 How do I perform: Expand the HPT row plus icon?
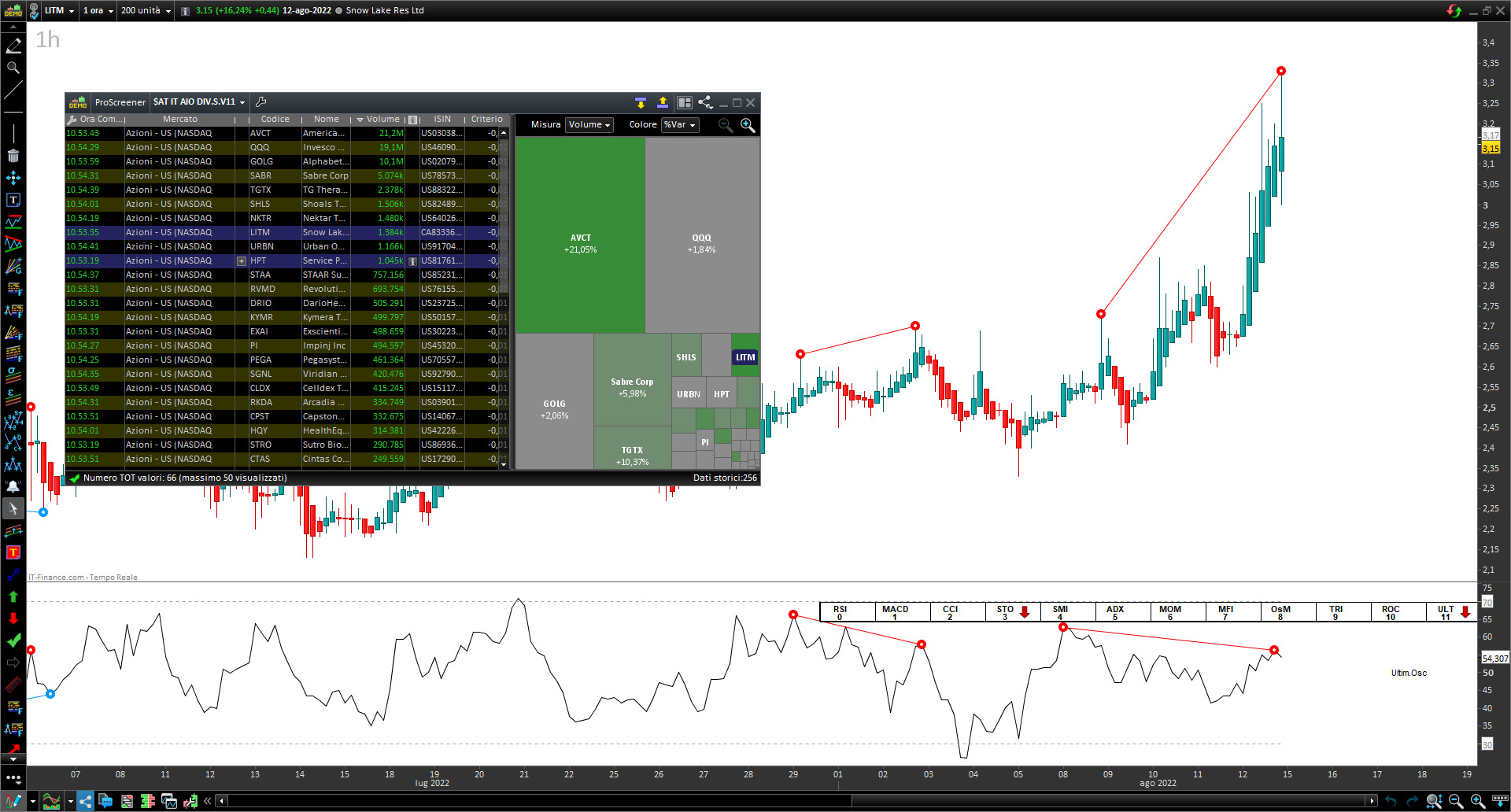pos(242,261)
